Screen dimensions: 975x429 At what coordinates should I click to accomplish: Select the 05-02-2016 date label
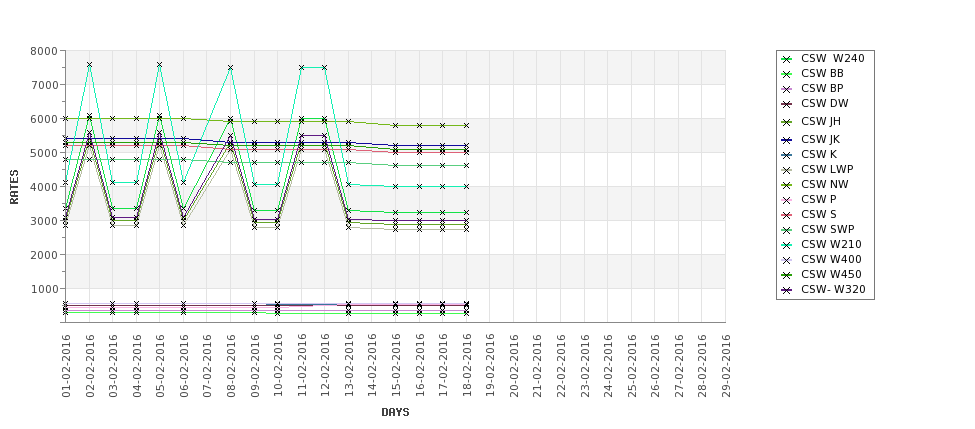coord(160,366)
